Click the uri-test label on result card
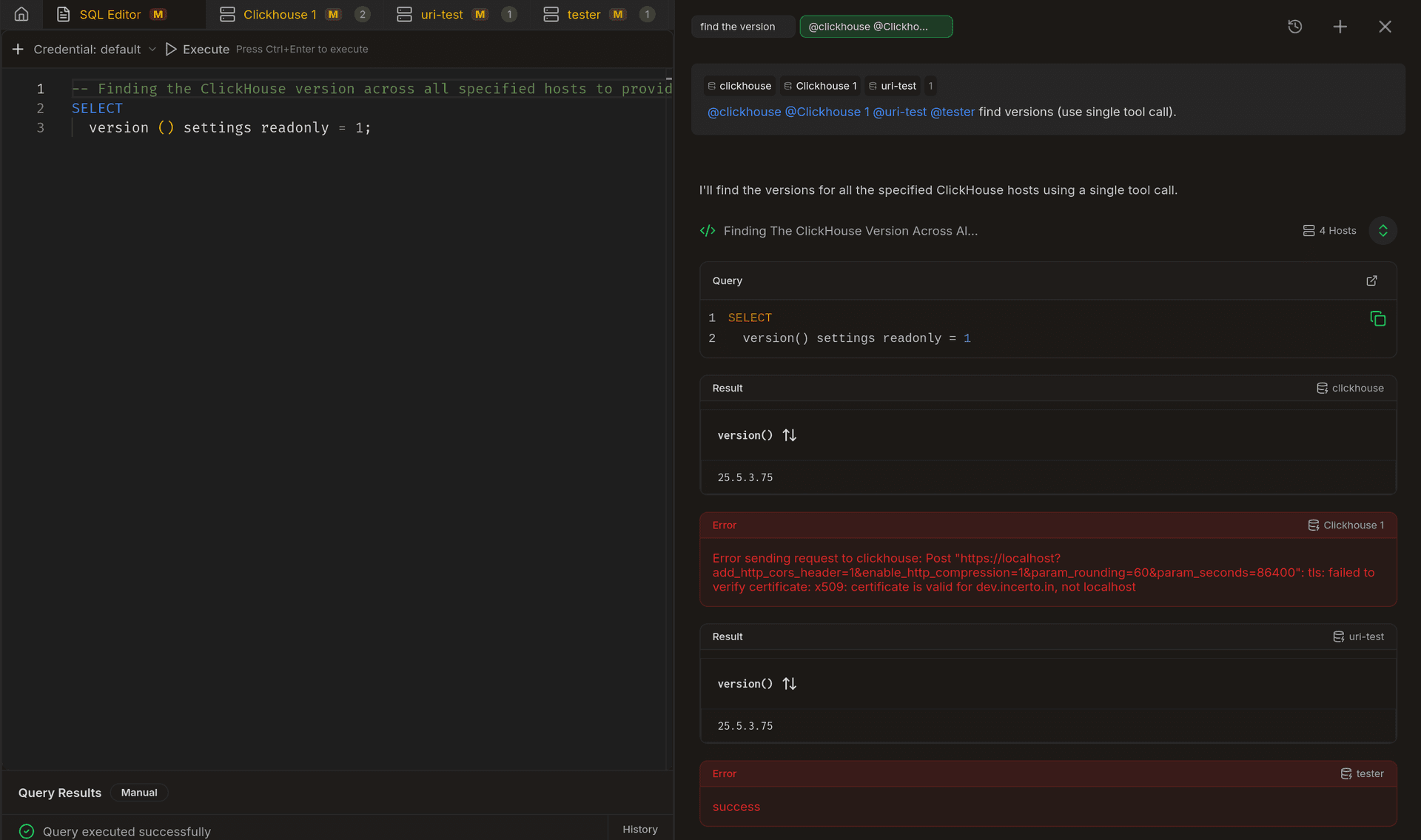 1358,636
